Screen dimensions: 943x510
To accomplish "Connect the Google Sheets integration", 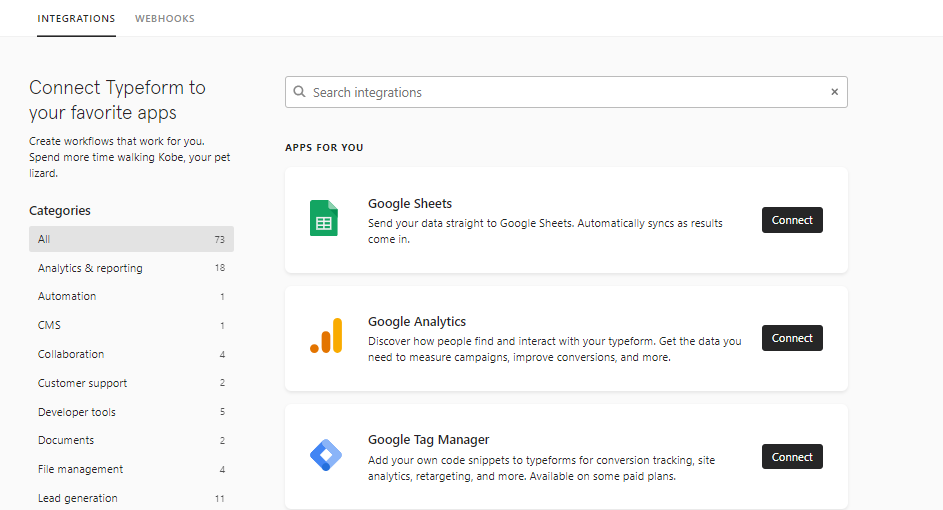I will 792,220.
